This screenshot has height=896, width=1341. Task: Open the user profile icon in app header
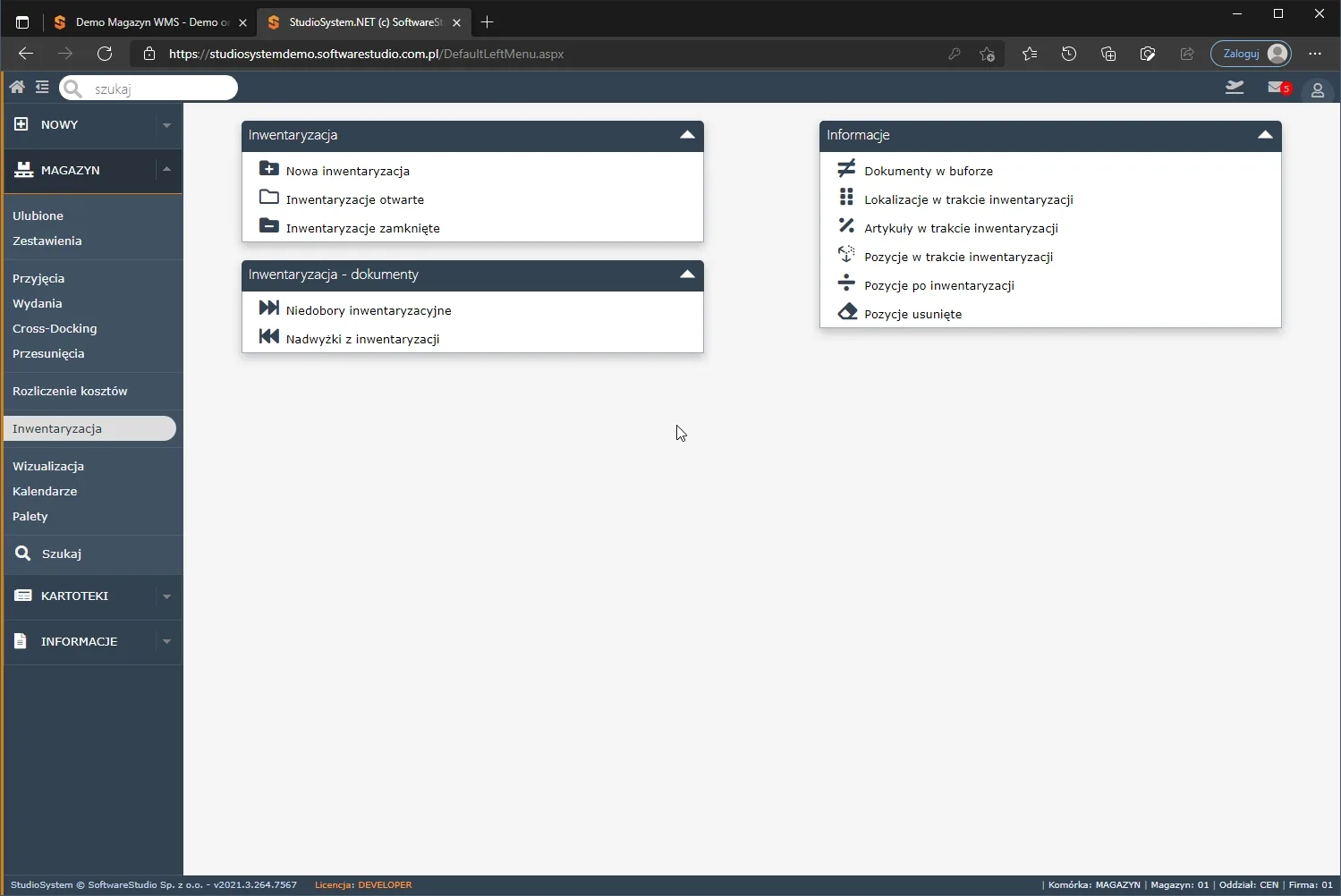[1317, 89]
